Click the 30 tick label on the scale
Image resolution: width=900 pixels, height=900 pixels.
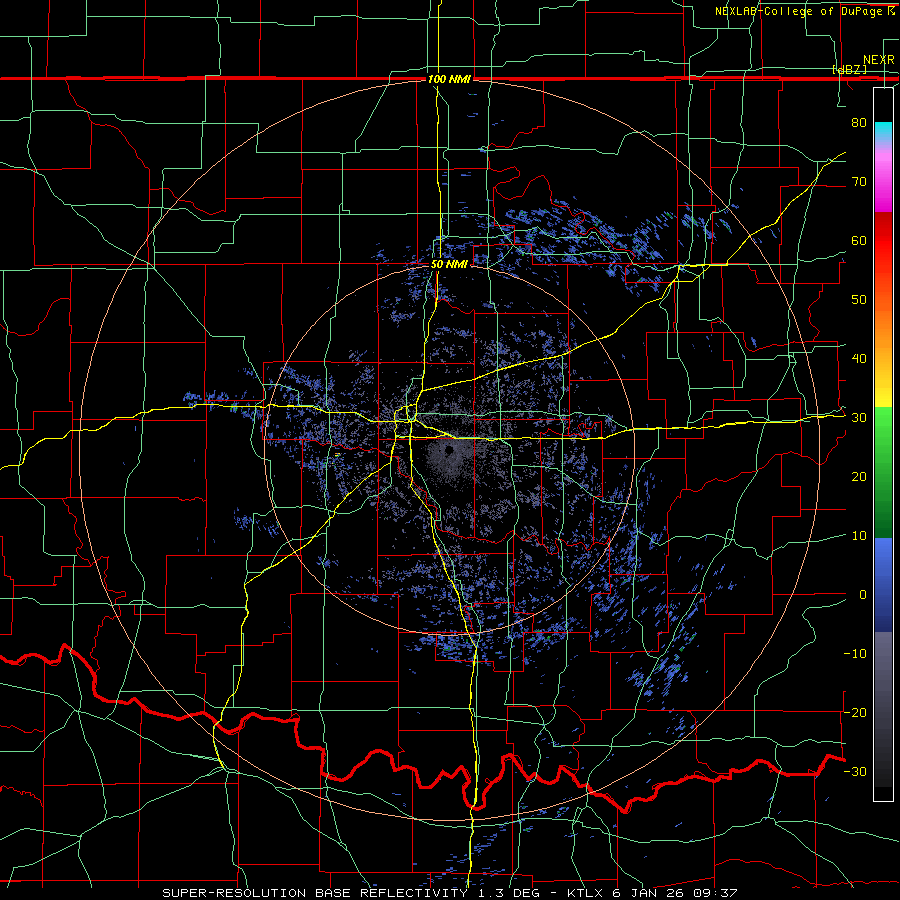pyautogui.click(x=859, y=418)
